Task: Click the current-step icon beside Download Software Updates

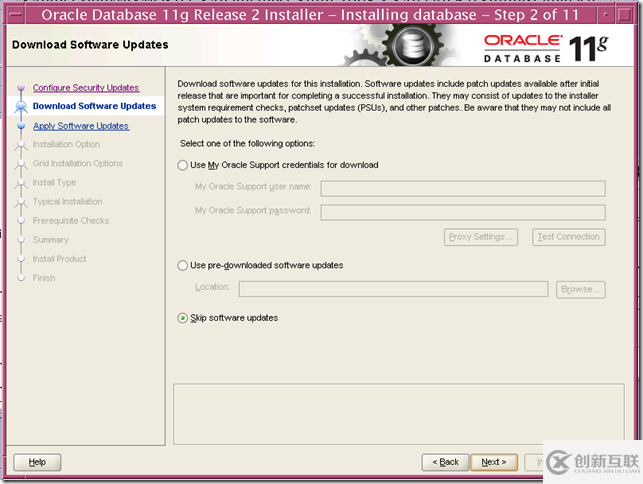Action: pos(21,107)
